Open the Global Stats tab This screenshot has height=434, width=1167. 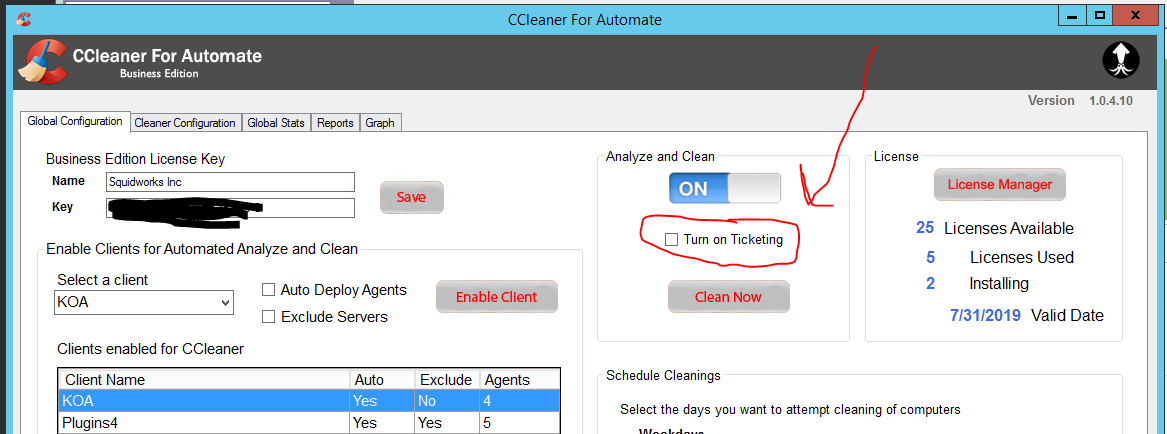point(276,123)
